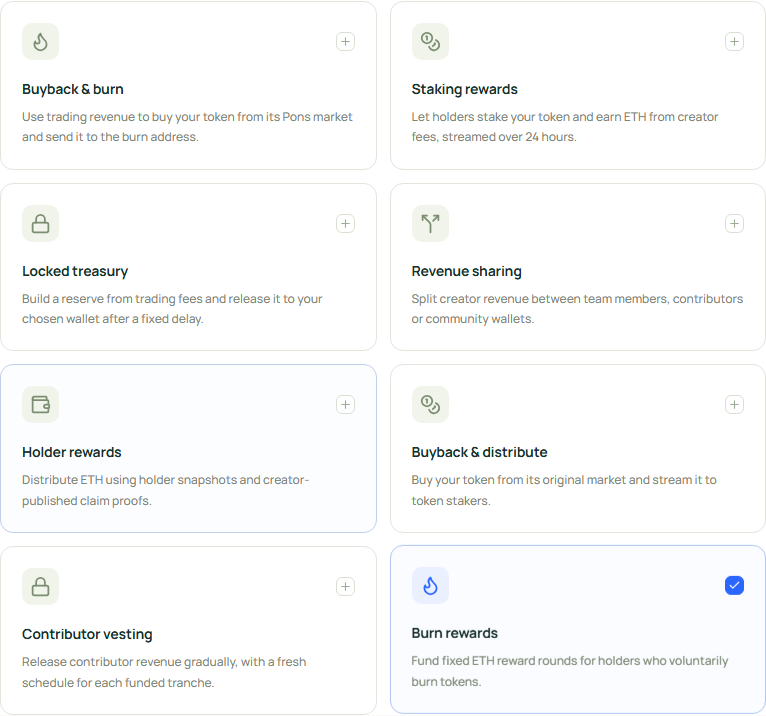Screen dimensions: 766x716
Task: Click description 'Let holders stake your token and earn ETH'
Action: tap(565, 127)
